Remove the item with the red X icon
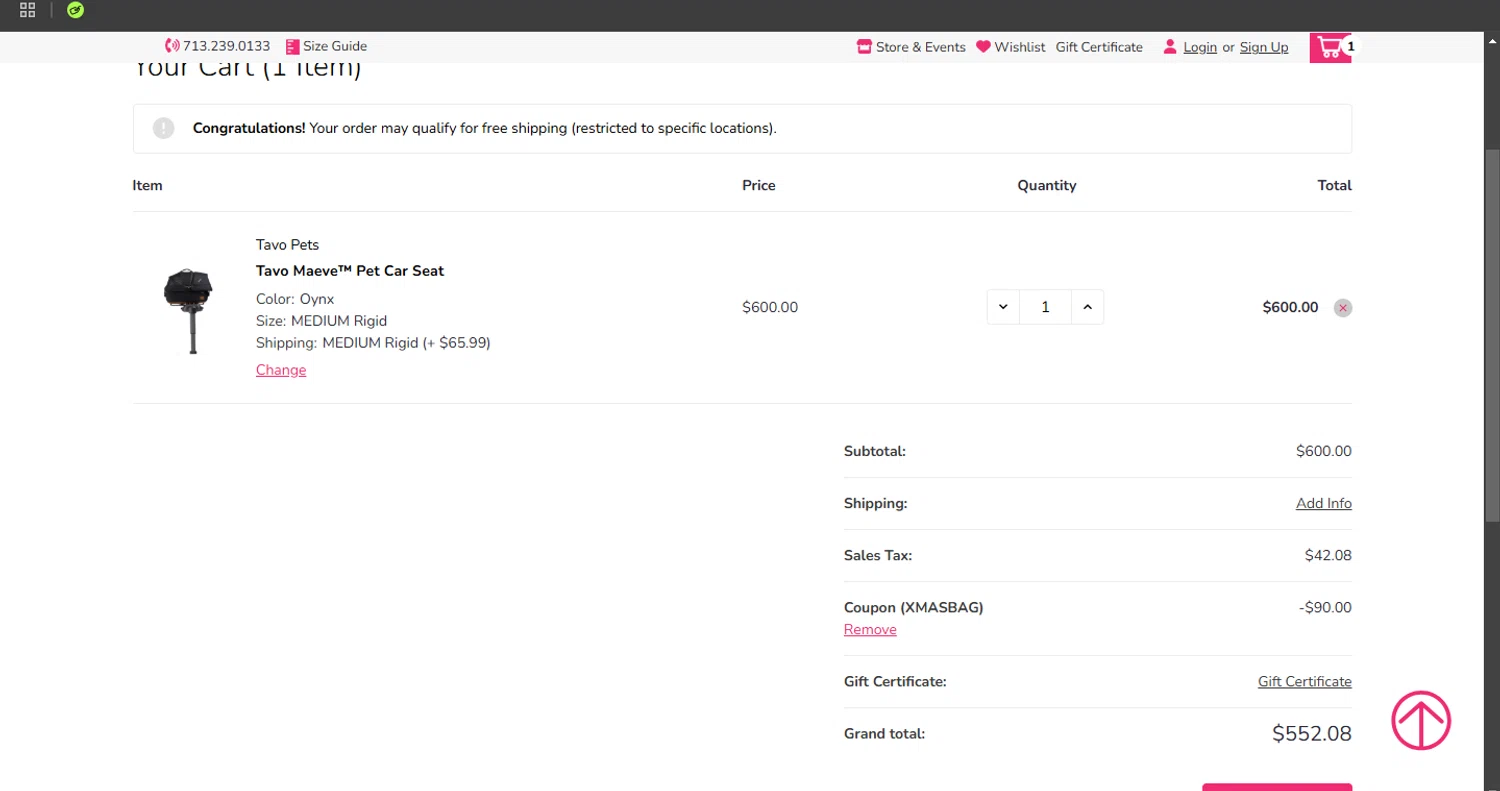Screen dimensions: 1500x791 [x=1343, y=308]
